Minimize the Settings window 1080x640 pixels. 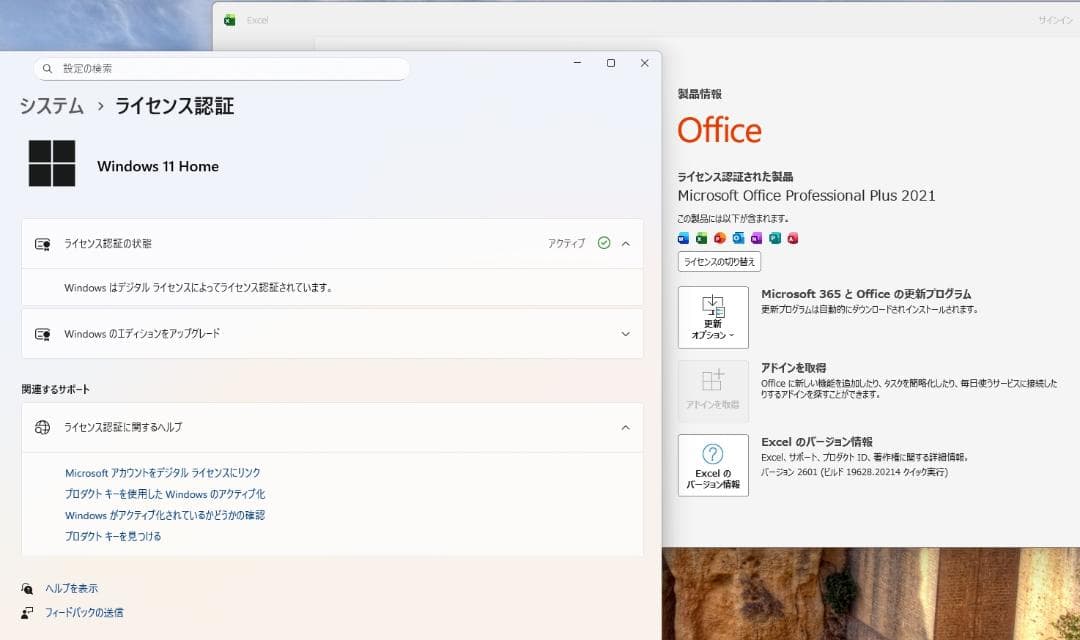(x=577, y=63)
